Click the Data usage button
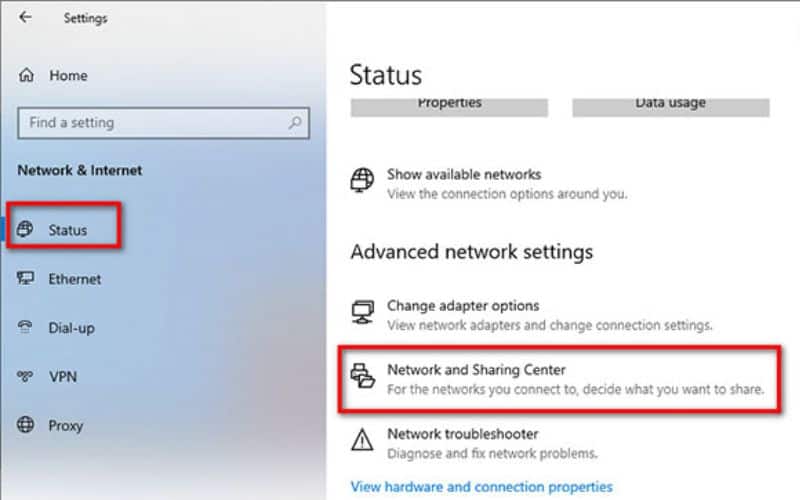This screenshot has height=500, width=800. (x=671, y=107)
